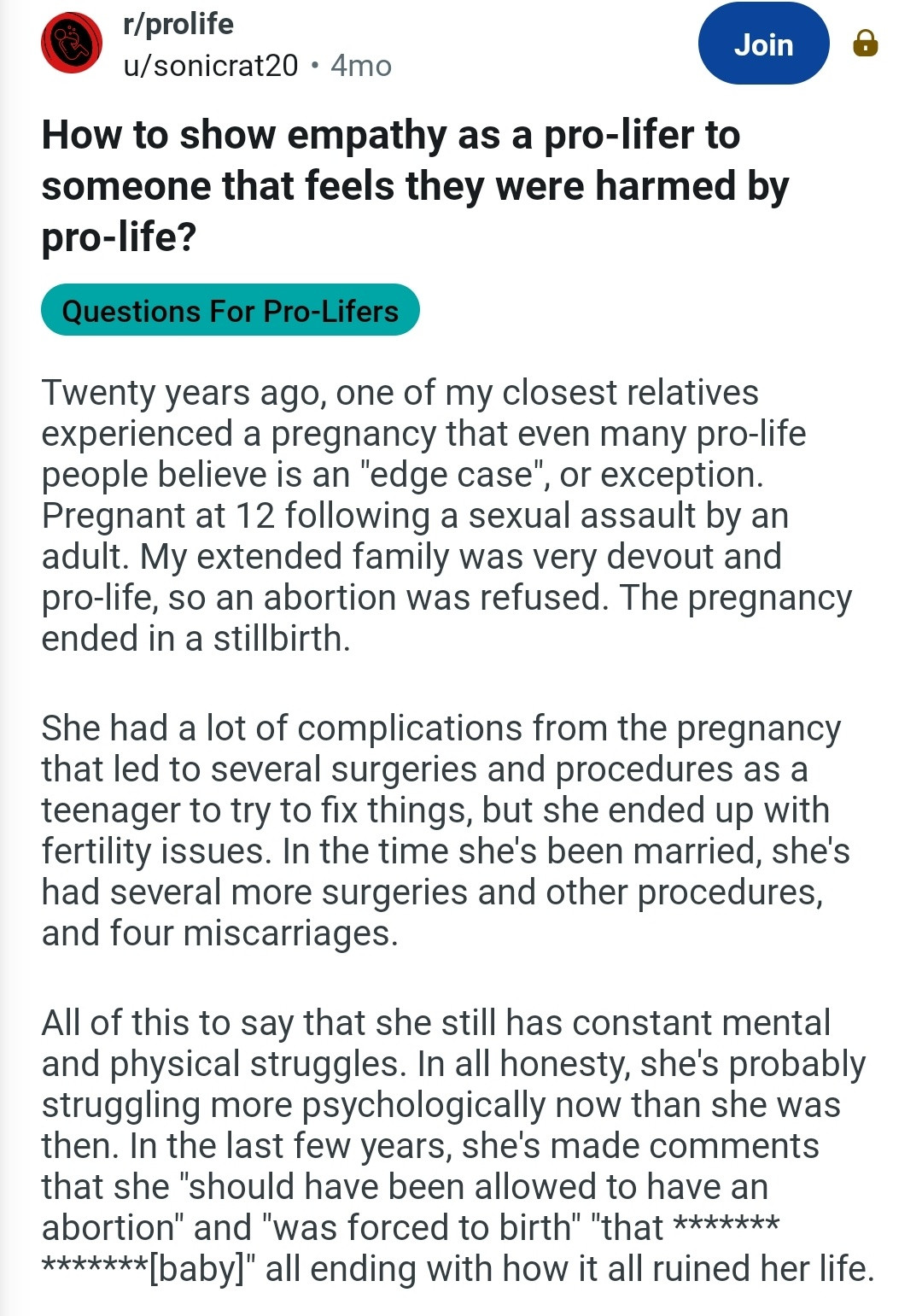The height and width of the screenshot is (1316, 922).
Task: Click the "4mo" post timestamp
Action: point(361,66)
